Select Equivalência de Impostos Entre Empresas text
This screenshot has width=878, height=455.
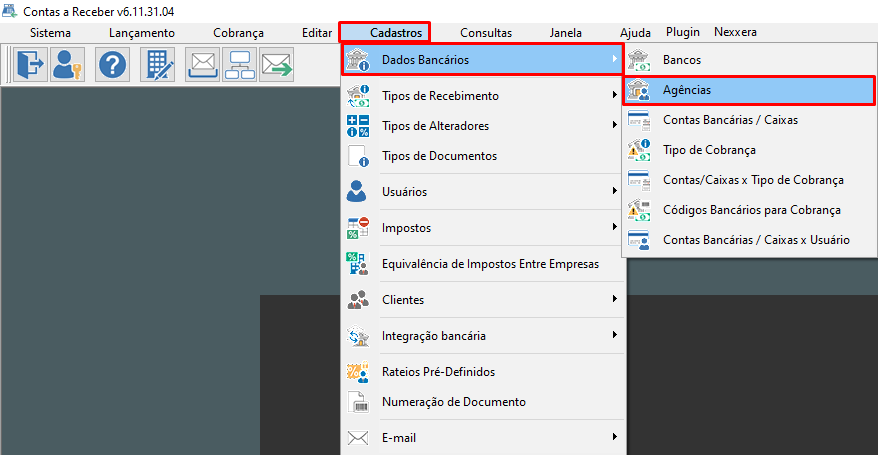tap(491, 264)
